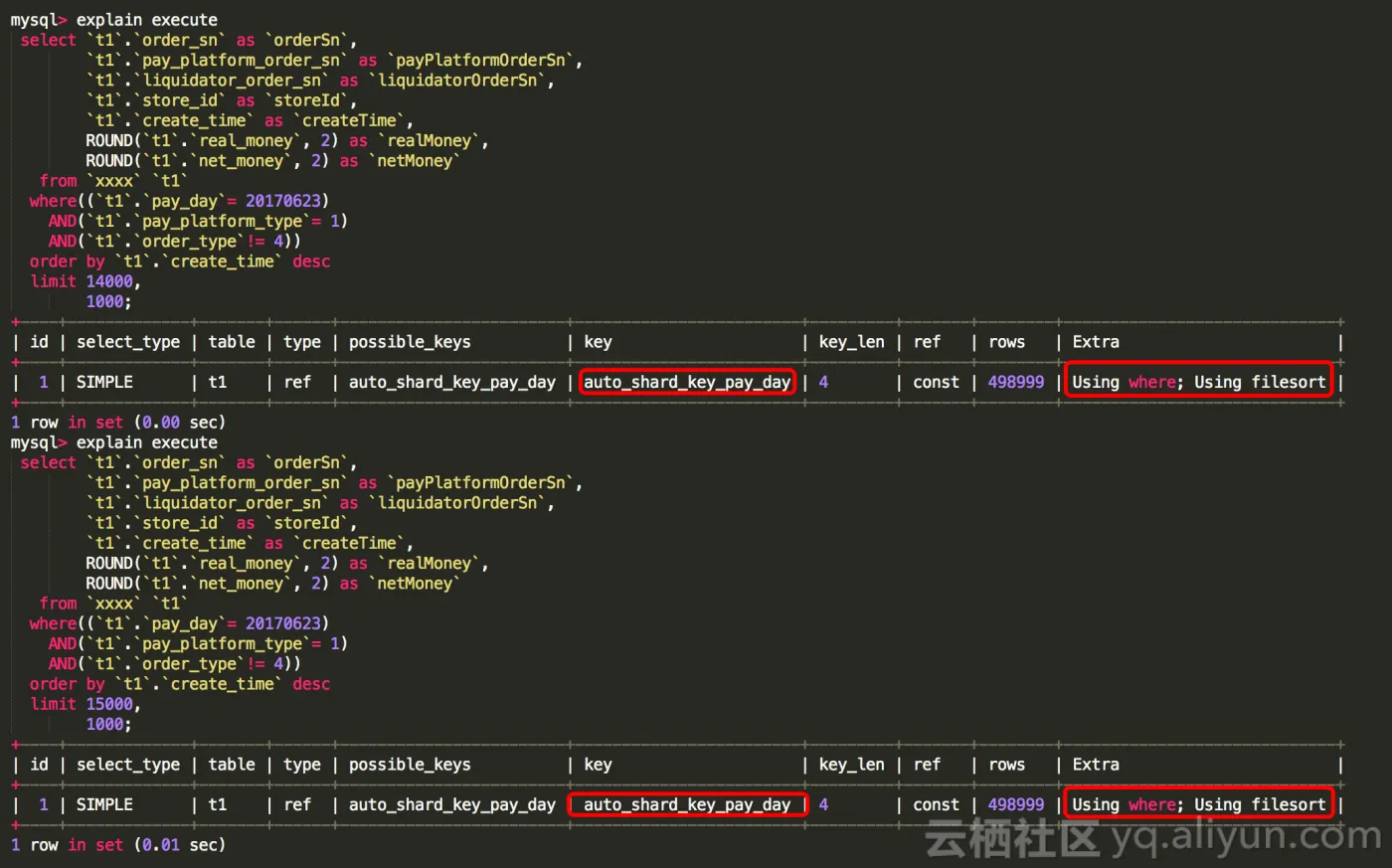
Task: Click 'explain execute' in the second mysql prompt
Action: [147, 442]
